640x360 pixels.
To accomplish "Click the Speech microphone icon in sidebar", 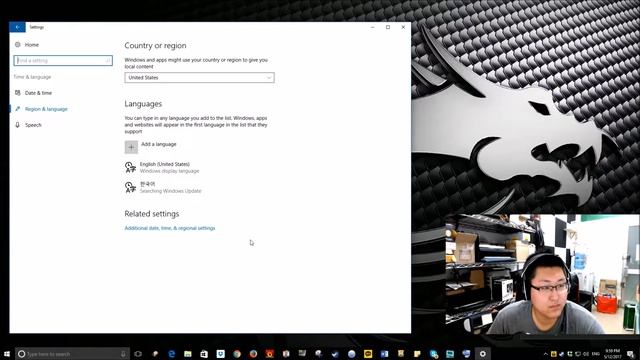I will 18,125.
